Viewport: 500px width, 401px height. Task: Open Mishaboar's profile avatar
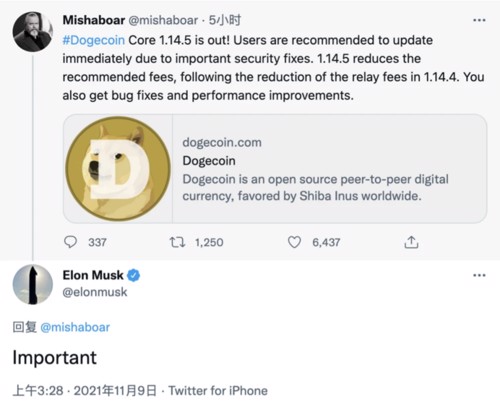(x=33, y=32)
